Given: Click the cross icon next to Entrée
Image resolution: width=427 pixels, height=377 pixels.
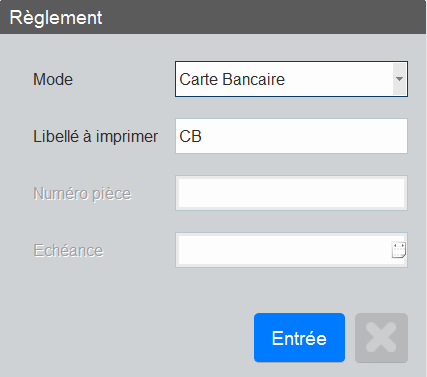Looking at the screenshot, I should (381, 337).
